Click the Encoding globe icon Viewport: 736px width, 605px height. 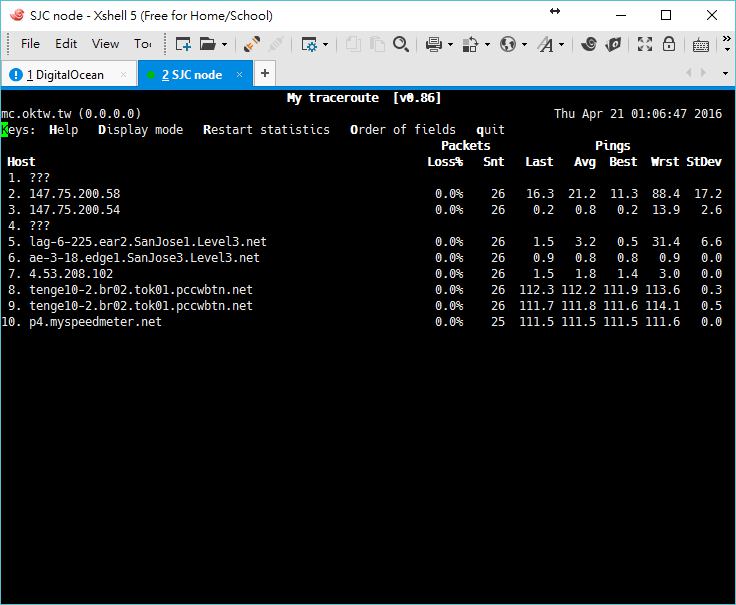[x=507, y=44]
